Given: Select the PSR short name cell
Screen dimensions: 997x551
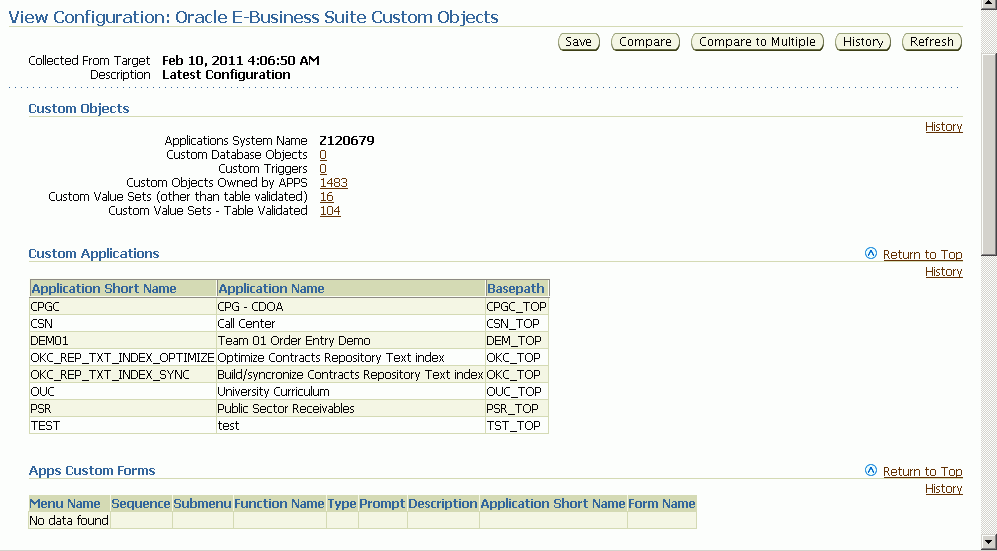Looking at the screenshot, I should pyautogui.click(x=123, y=408).
